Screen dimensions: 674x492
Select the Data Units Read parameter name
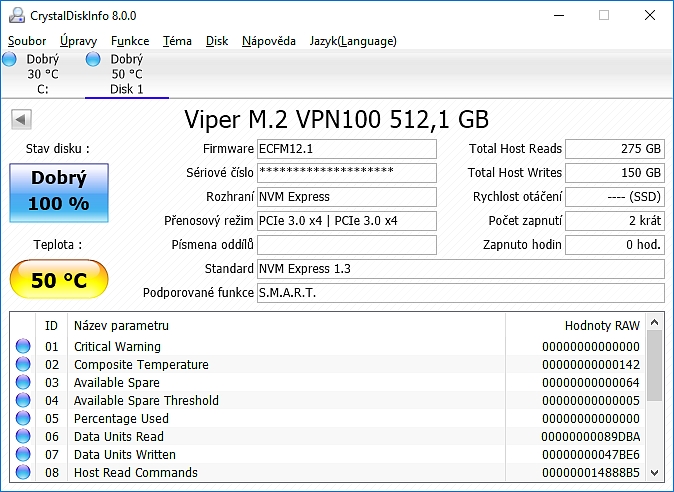pos(119,437)
